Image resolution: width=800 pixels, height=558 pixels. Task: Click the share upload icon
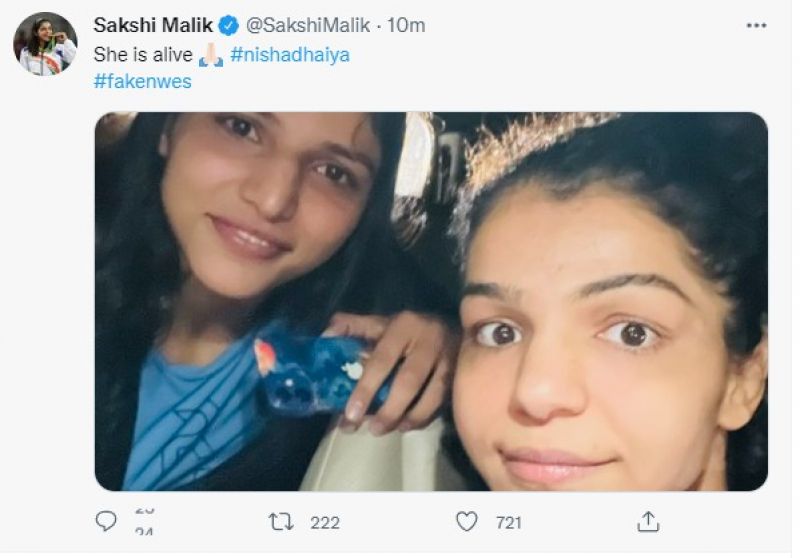[x=648, y=522]
